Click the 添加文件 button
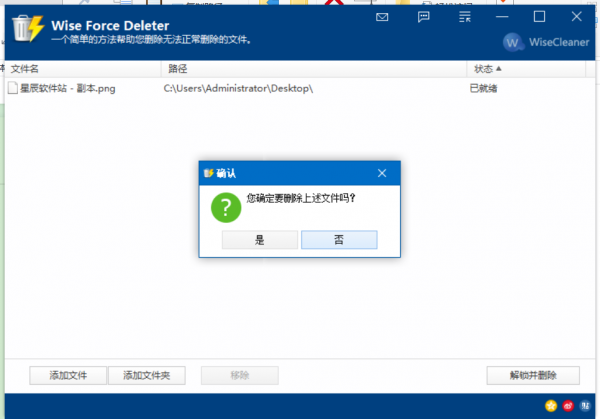 pyautogui.click(x=68, y=375)
